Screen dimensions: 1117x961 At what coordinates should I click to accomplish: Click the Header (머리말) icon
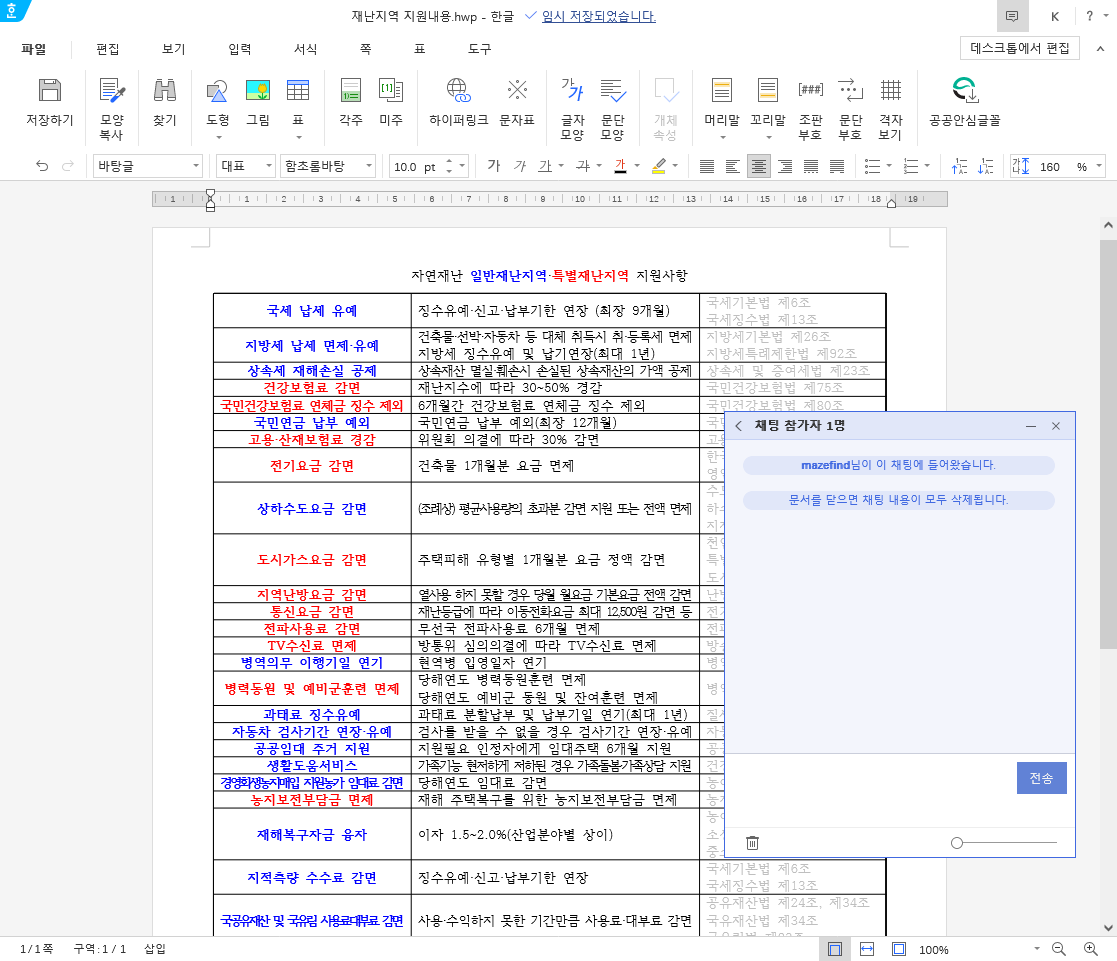coord(722,91)
